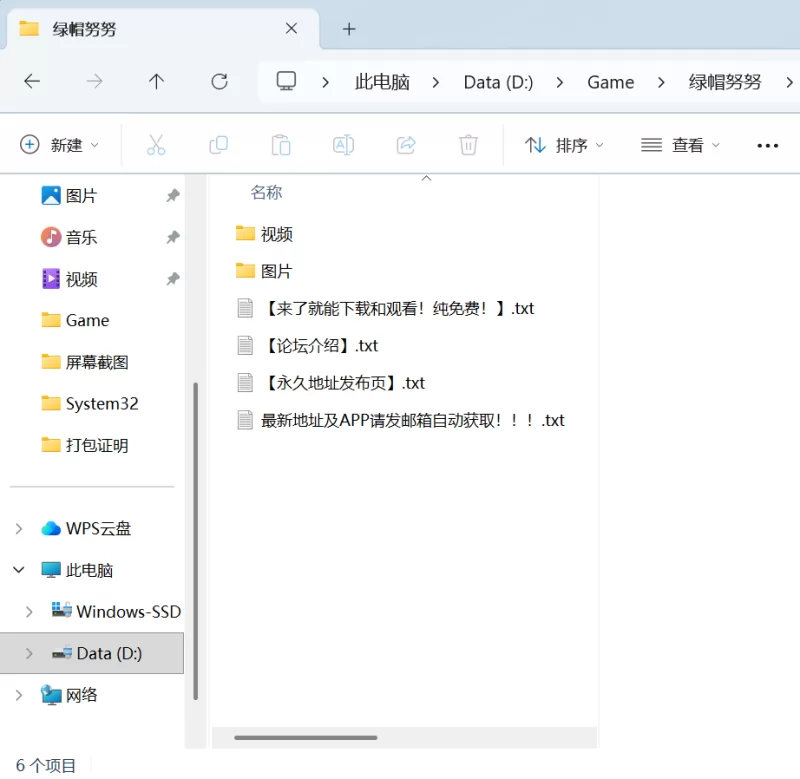Select Game in the address breadcrumb
This screenshot has height=779, width=800.
(x=610, y=82)
